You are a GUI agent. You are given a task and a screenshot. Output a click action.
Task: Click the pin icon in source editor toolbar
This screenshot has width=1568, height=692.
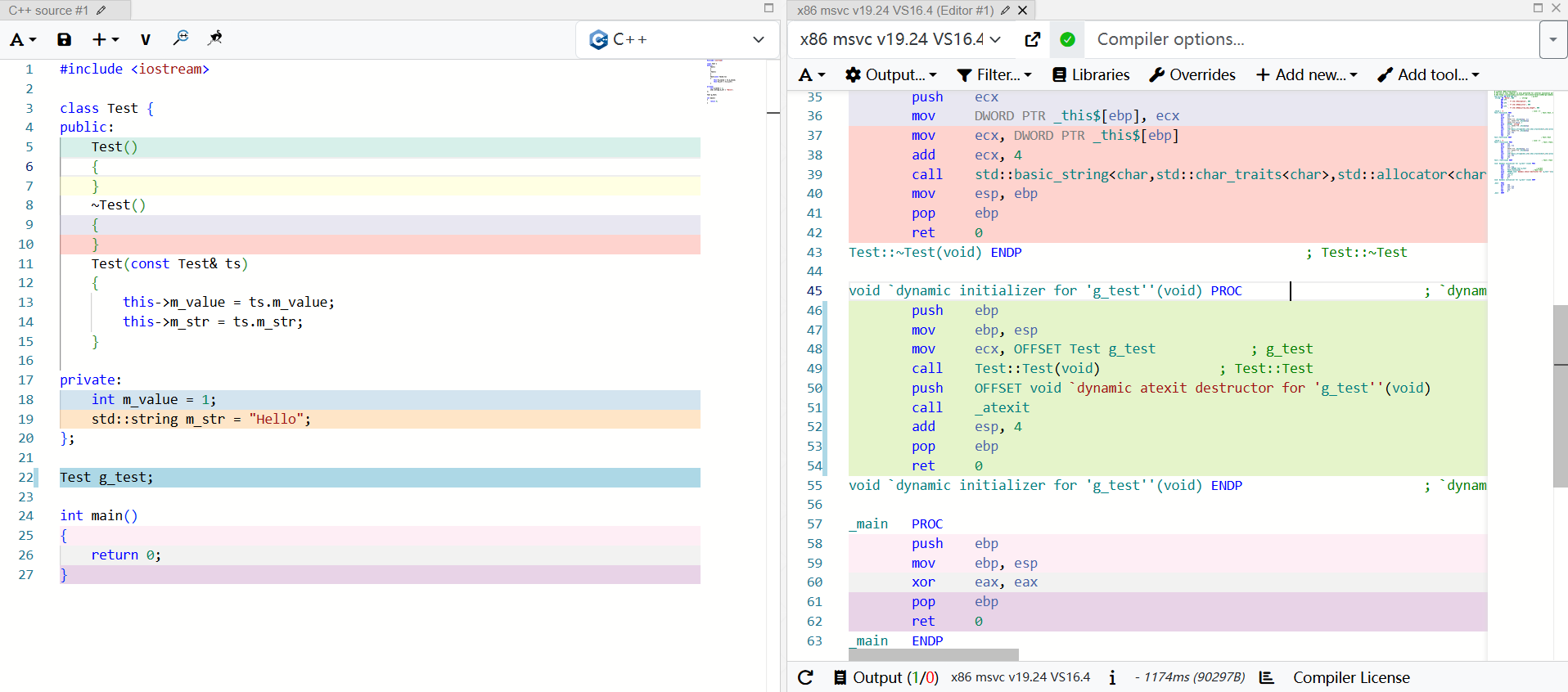pyautogui.click(x=215, y=38)
